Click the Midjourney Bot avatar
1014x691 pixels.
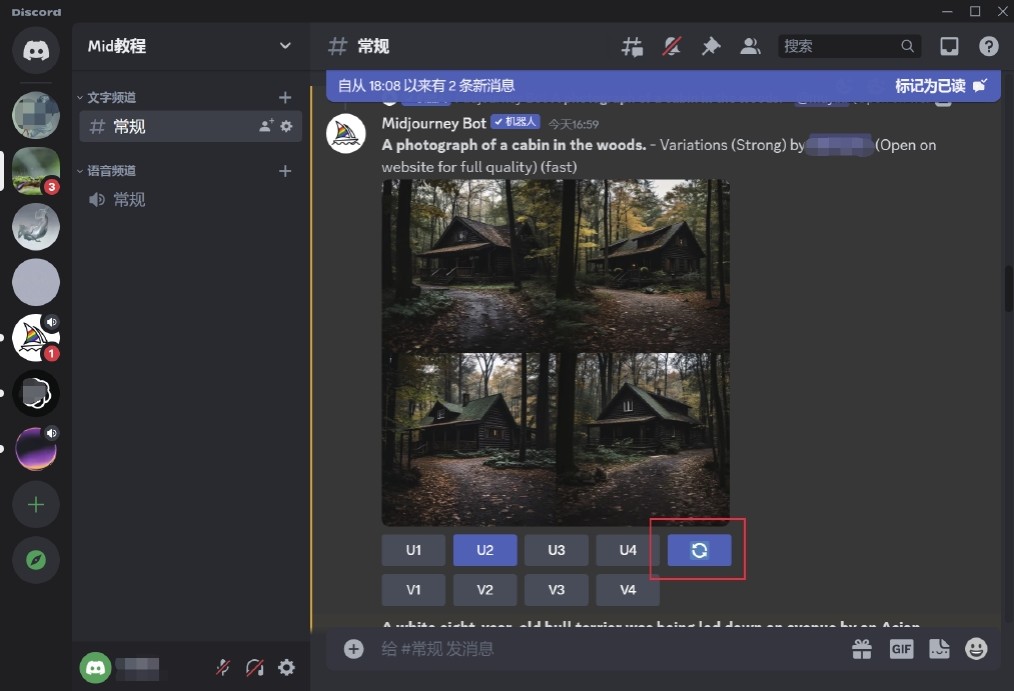[x=346, y=134]
